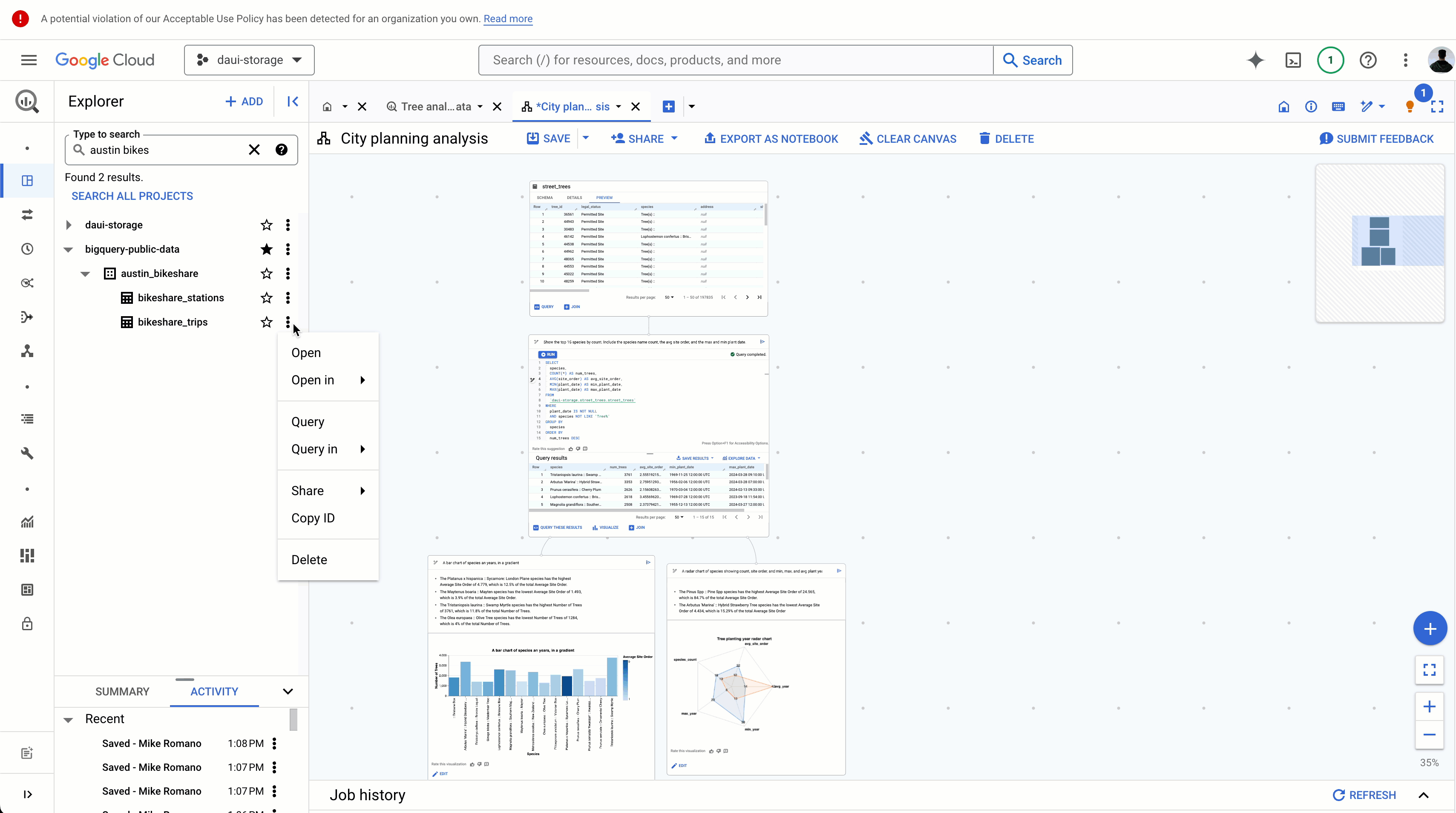
Task: Click the Save button for current canvas
Action: point(549,139)
